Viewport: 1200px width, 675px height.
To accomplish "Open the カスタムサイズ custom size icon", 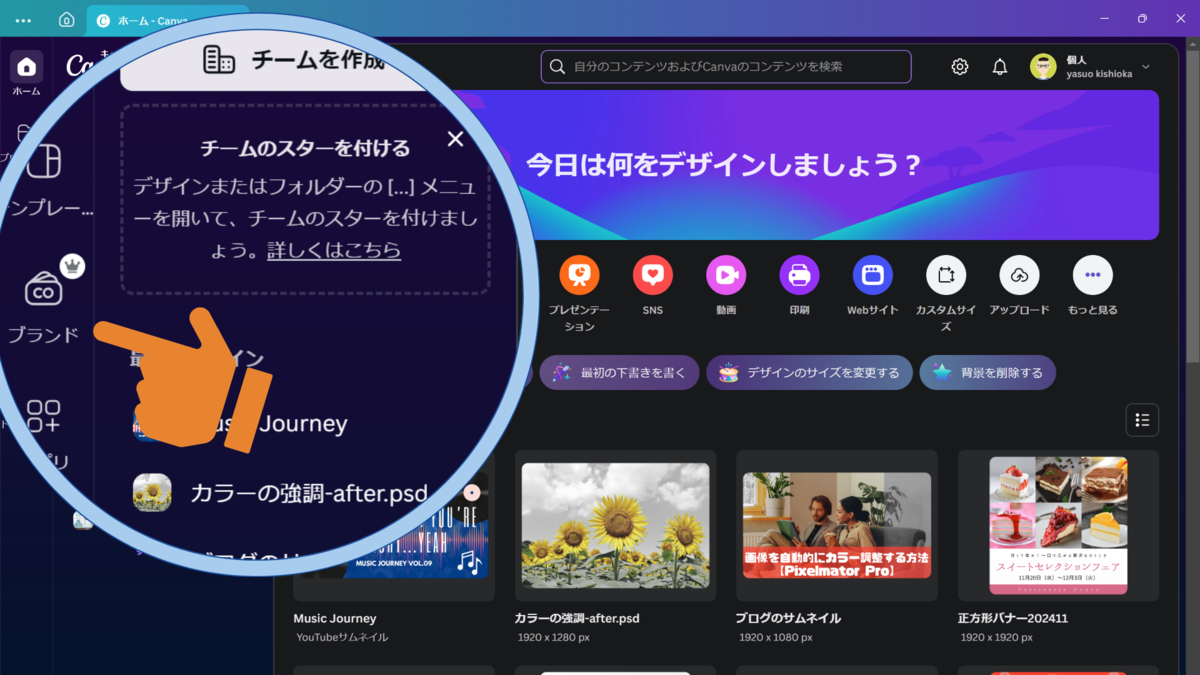I will 946,275.
